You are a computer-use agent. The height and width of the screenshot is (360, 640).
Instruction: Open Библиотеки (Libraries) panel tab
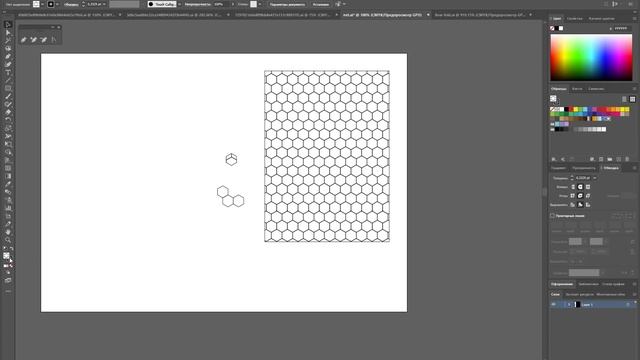click(x=588, y=284)
